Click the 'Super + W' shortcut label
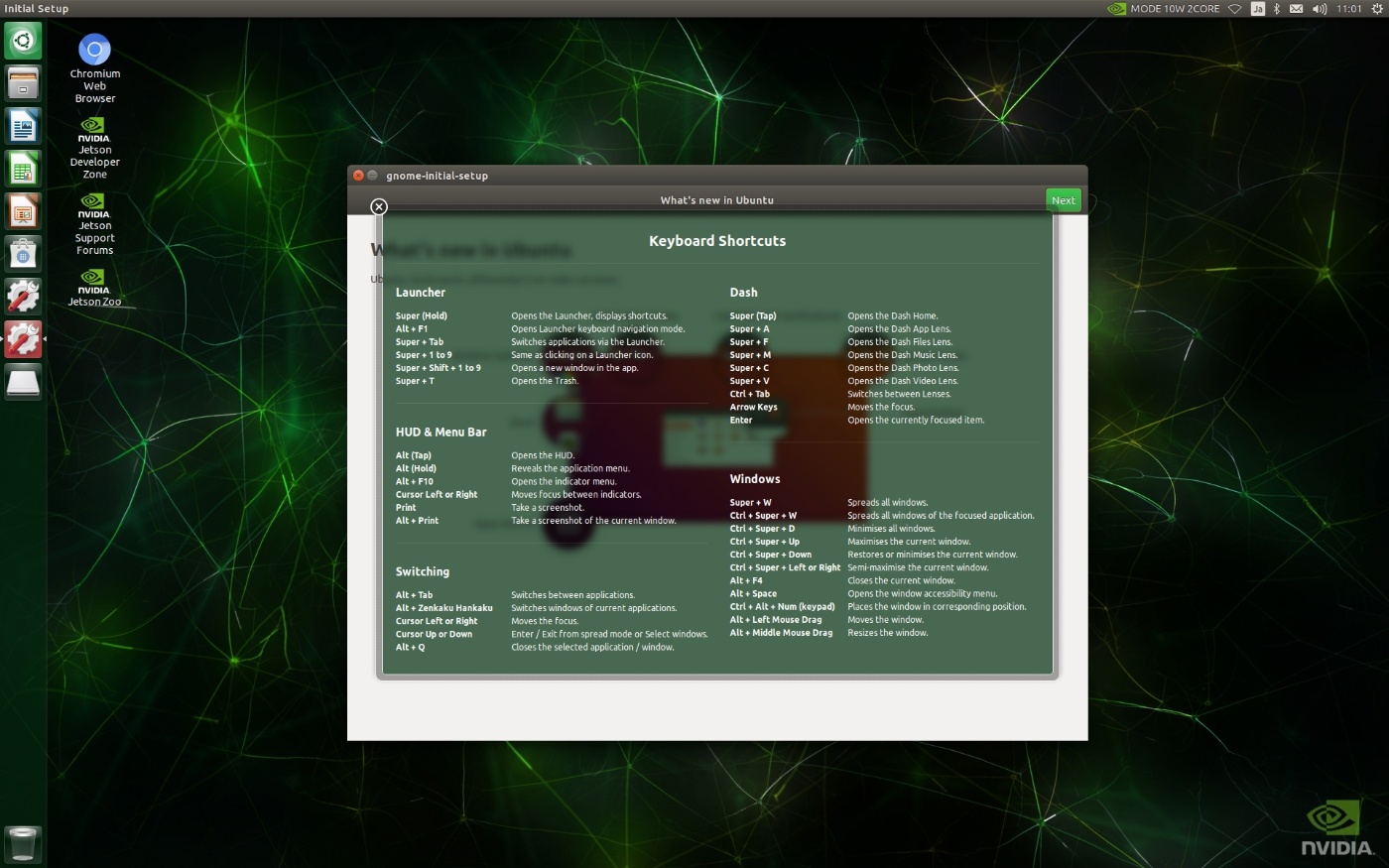1389x868 pixels. point(750,503)
